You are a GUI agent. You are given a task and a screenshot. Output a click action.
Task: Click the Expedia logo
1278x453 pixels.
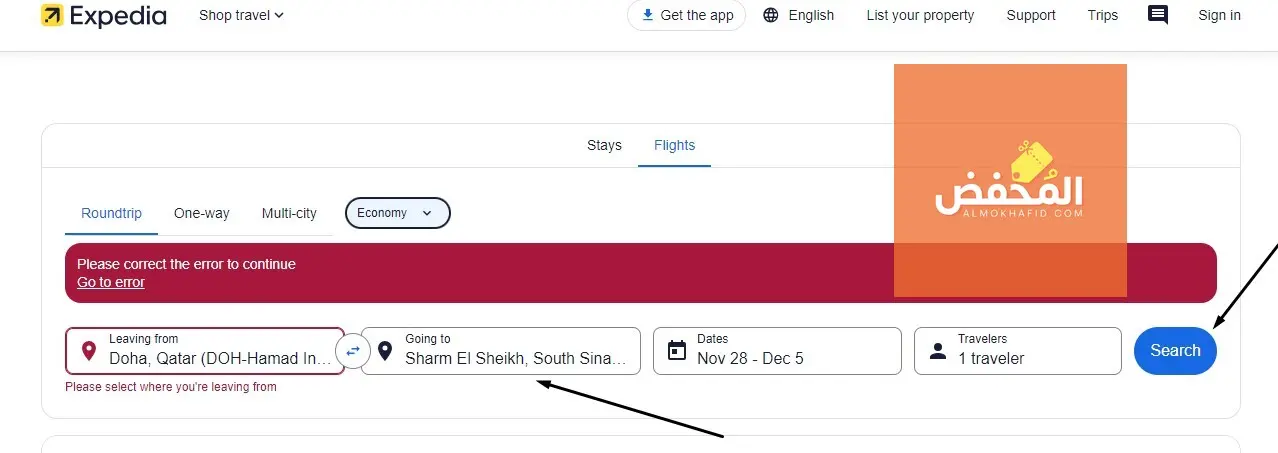pyautogui.click(x=103, y=16)
